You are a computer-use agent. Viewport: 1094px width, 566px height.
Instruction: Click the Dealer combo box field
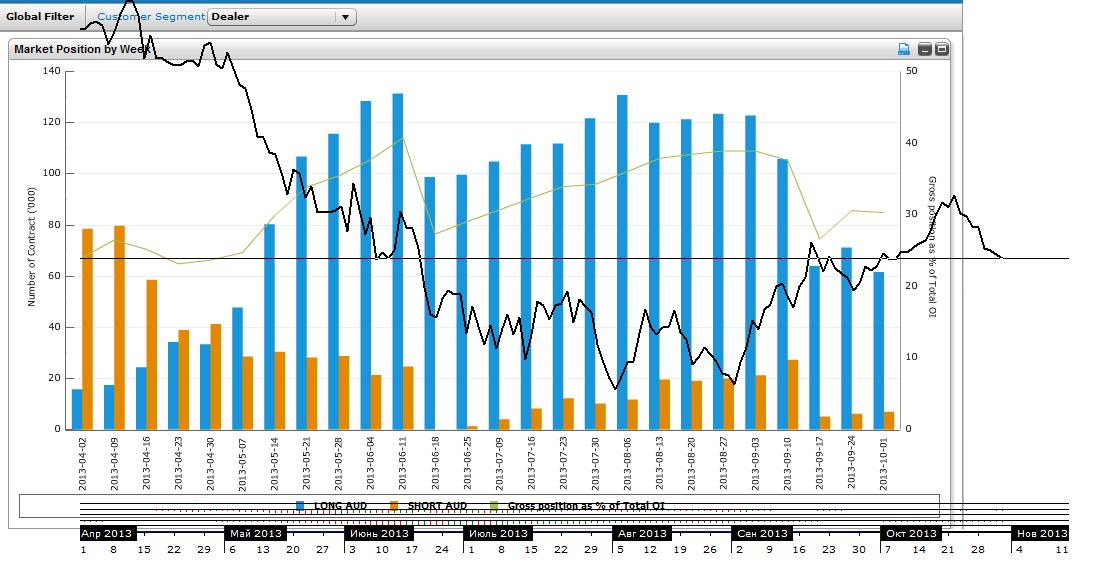(x=270, y=17)
